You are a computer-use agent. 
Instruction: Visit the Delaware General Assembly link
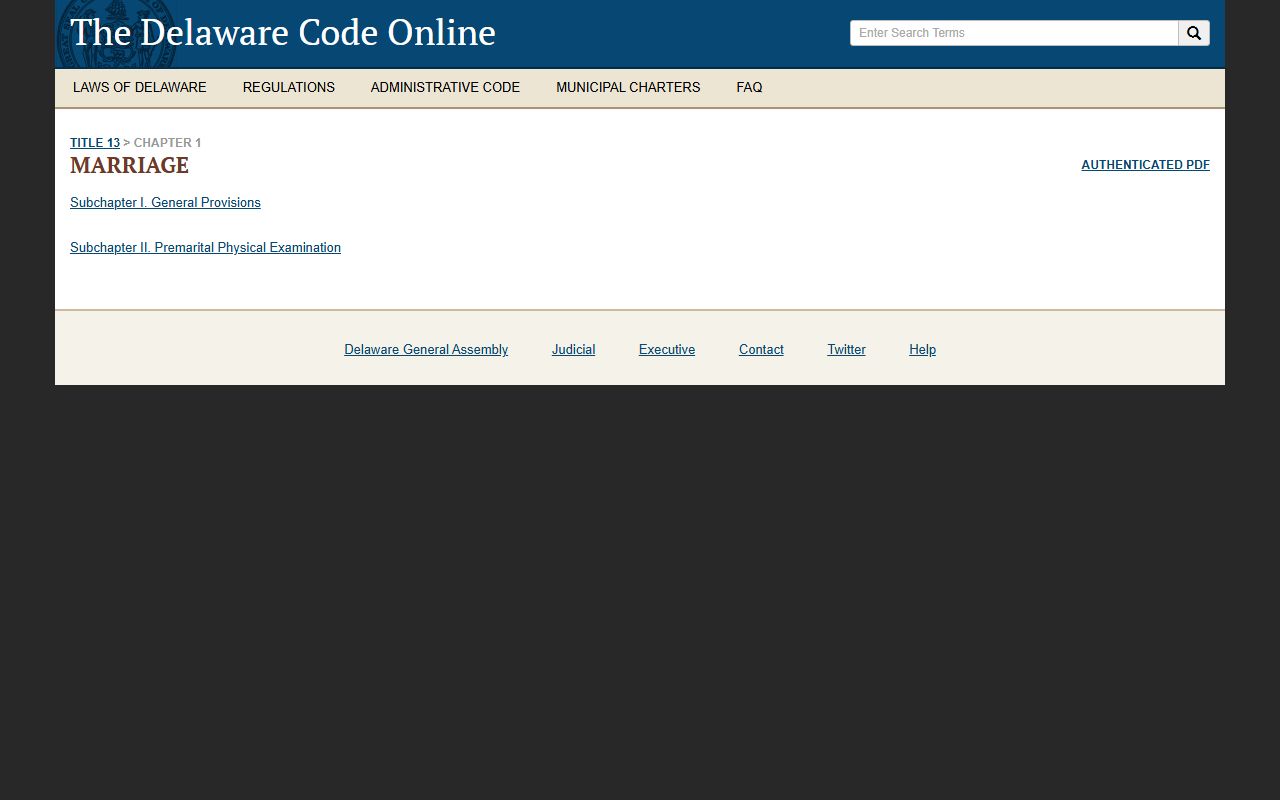(x=426, y=350)
